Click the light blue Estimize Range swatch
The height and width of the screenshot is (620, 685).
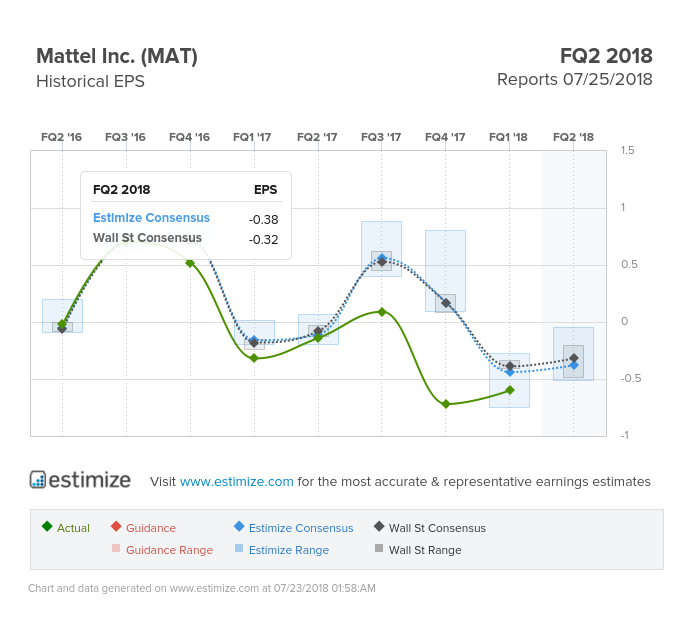pyautogui.click(x=239, y=548)
